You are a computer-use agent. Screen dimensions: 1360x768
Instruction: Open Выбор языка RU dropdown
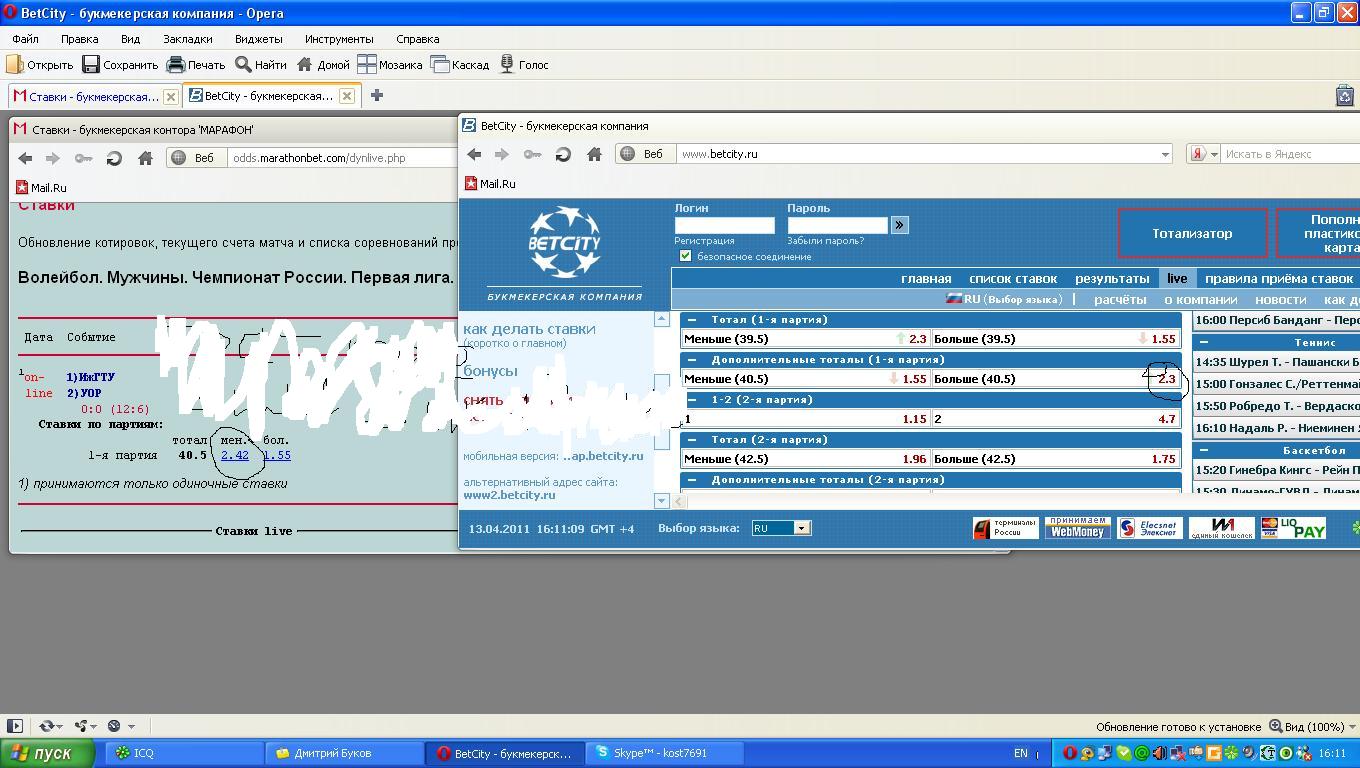(x=780, y=528)
